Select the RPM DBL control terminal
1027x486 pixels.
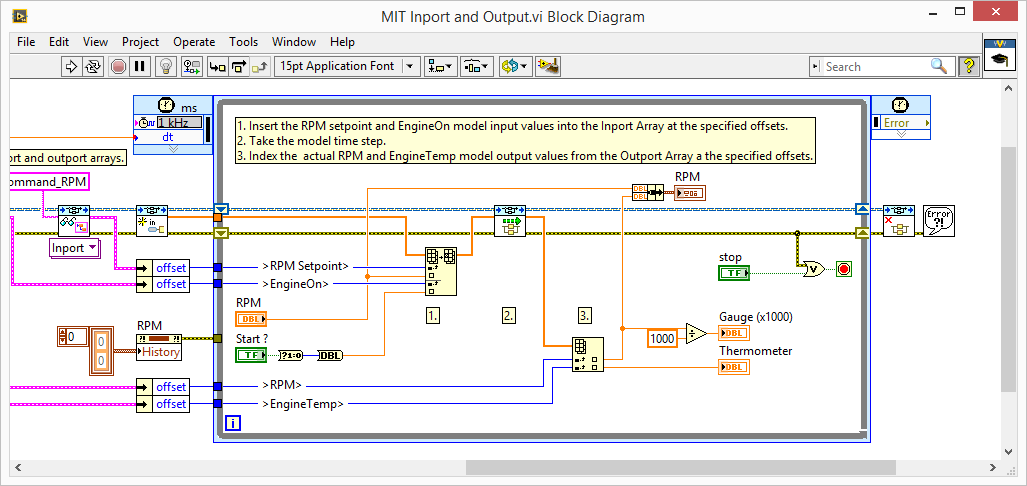(252, 319)
